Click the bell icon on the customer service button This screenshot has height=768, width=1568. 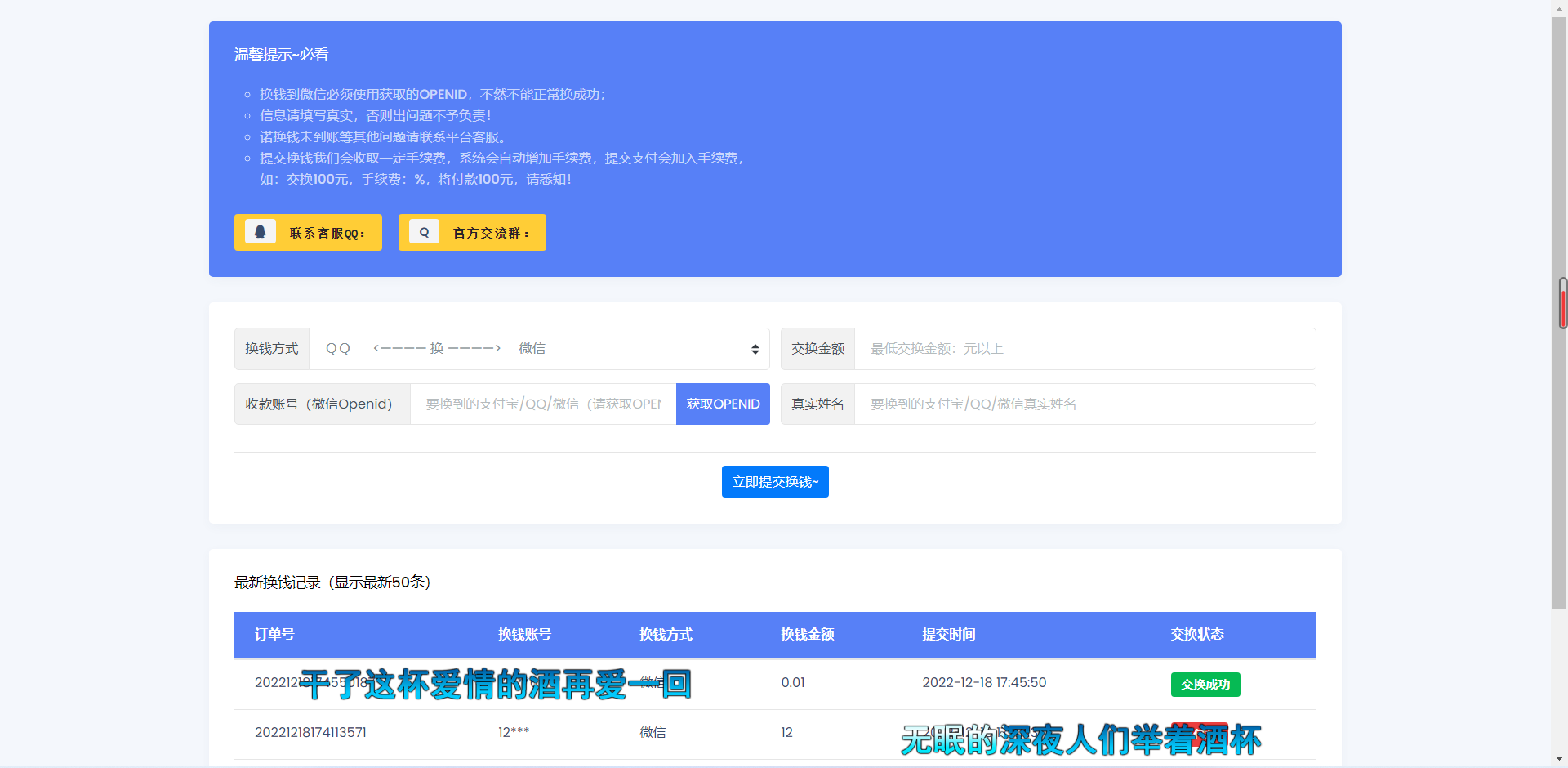(261, 231)
